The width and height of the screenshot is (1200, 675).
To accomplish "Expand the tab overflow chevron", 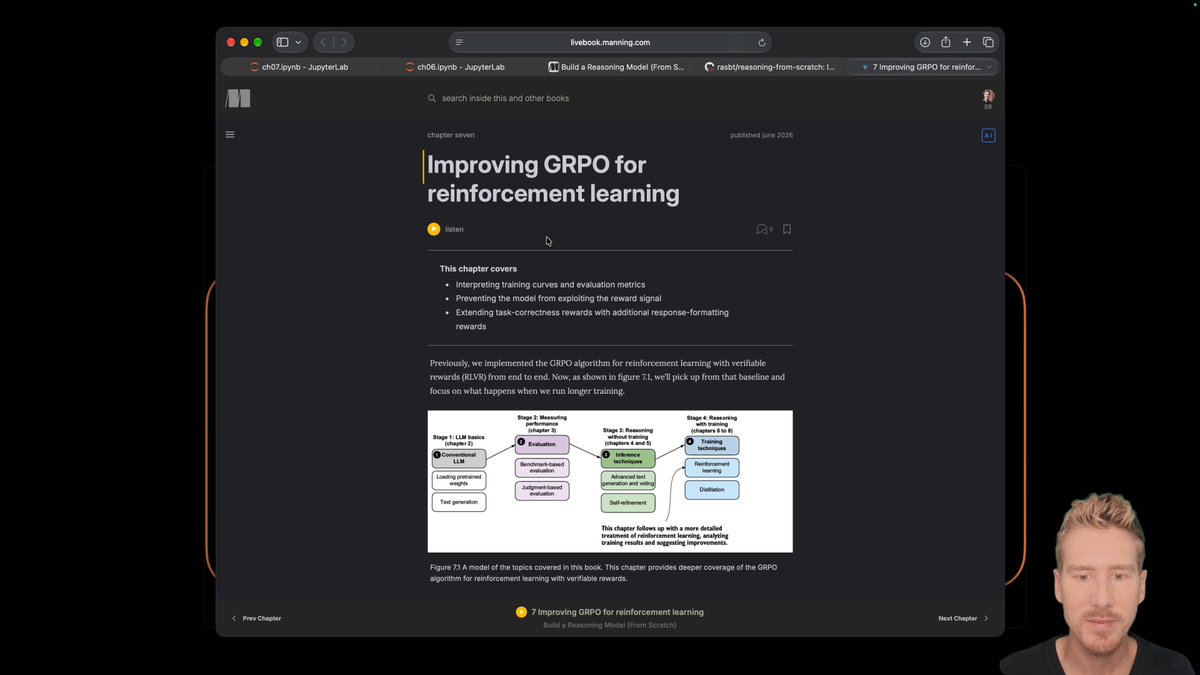I will tap(989, 67).
